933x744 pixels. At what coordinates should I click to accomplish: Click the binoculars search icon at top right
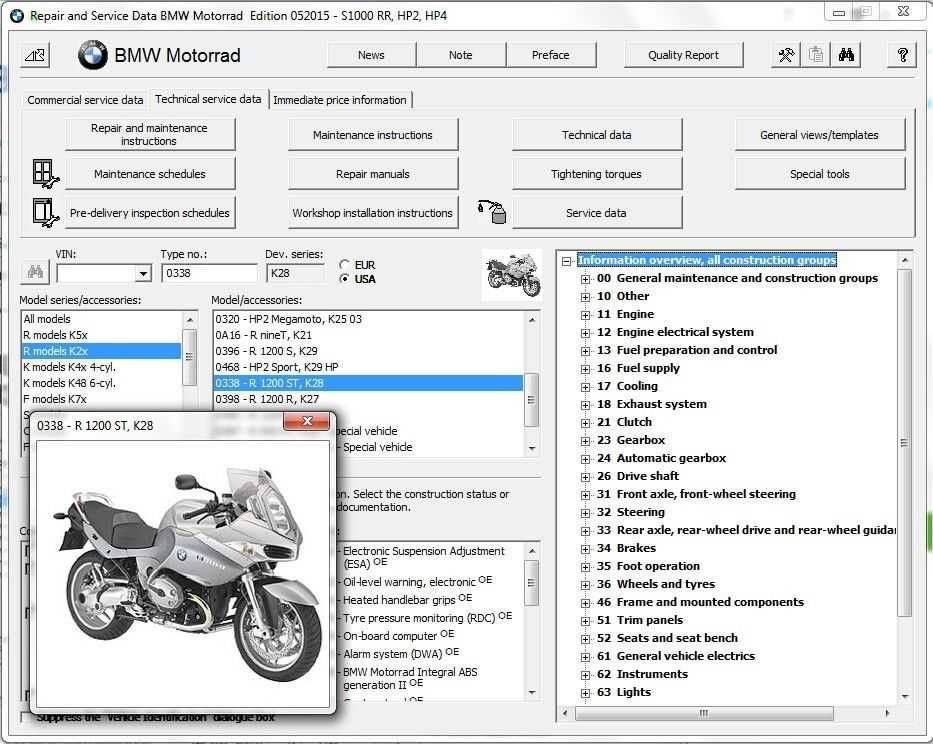(x=846, y=55)
